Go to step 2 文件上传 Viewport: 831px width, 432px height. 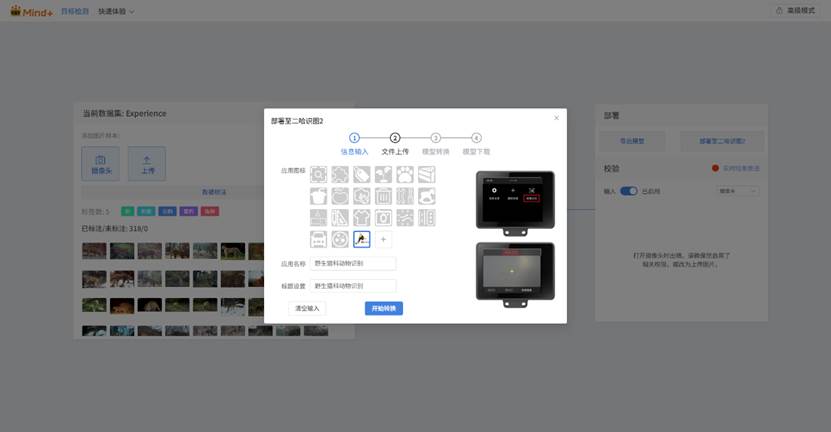click(x=395, y=138)
